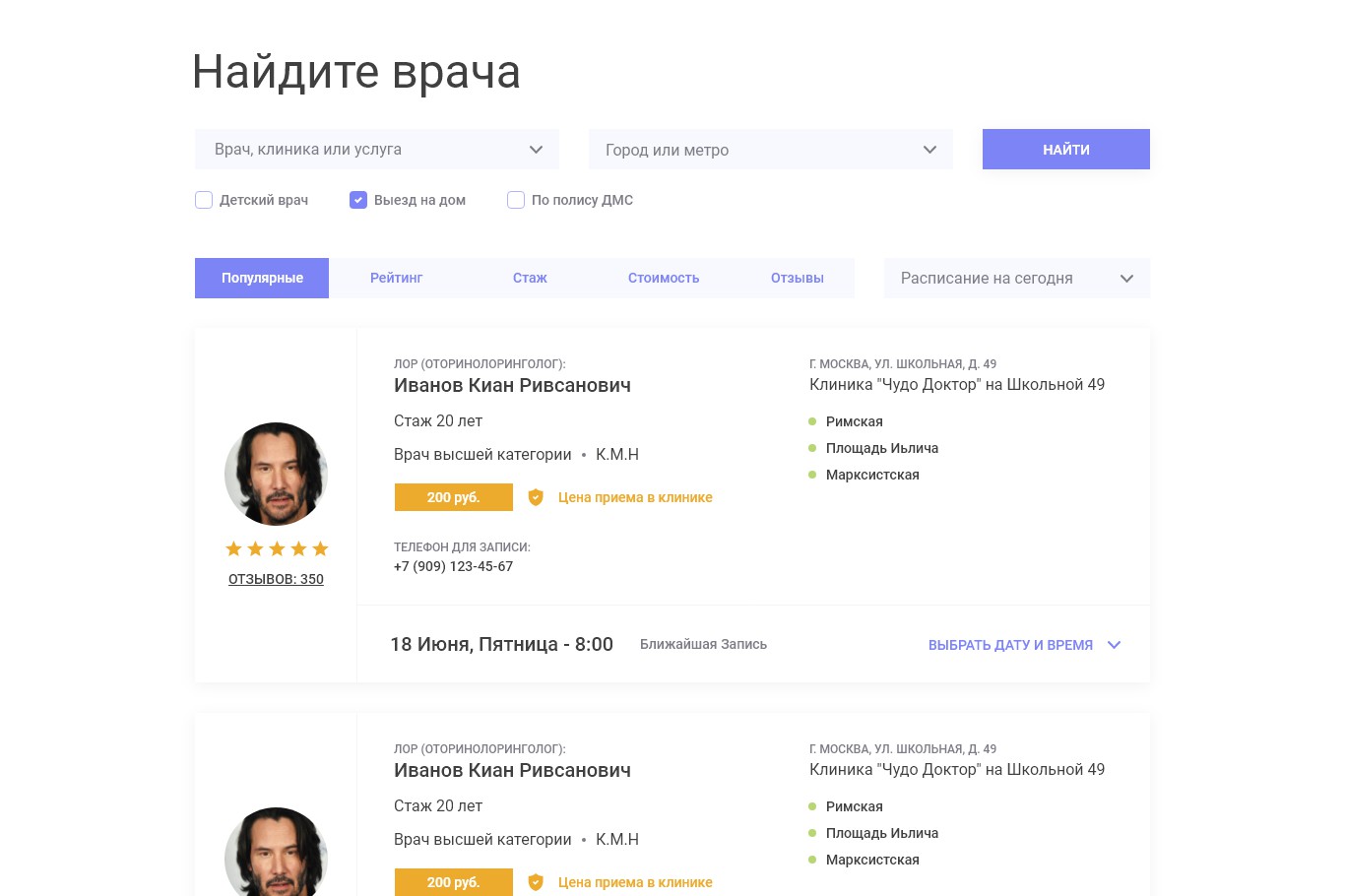The width and height of the screenshot is (1345, 896).
Task: Open doctor name Иванов Киан Ривсанович in second card
Action: coord(512,770)
